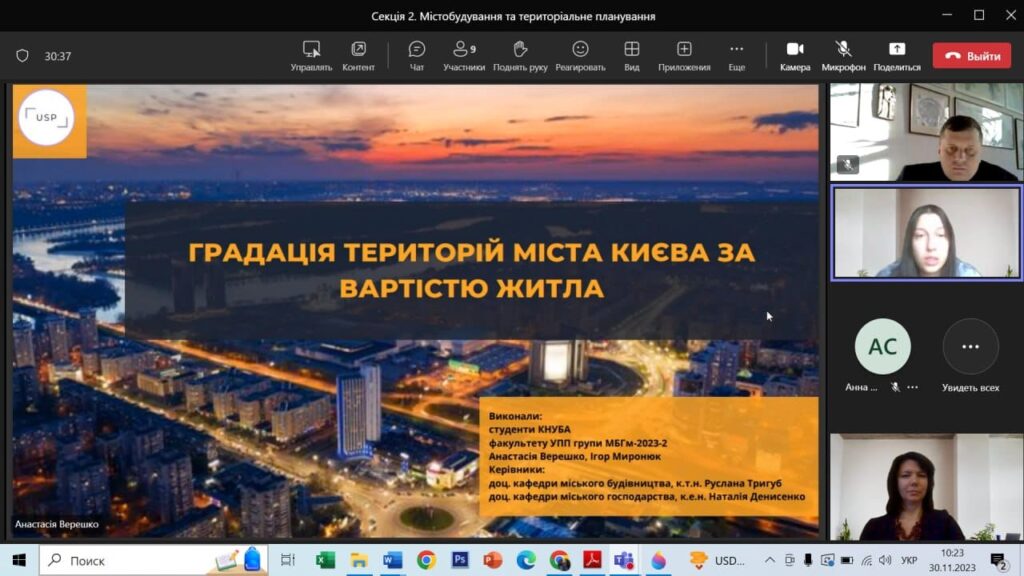Share your screen with Поделиться
1024x576 pixels.
[897, 56]
